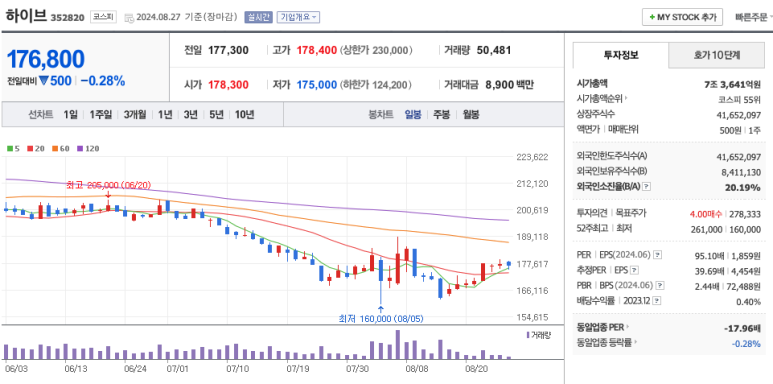Click the 최고 205,000 (06/20) chart marker

coord(108,185)
